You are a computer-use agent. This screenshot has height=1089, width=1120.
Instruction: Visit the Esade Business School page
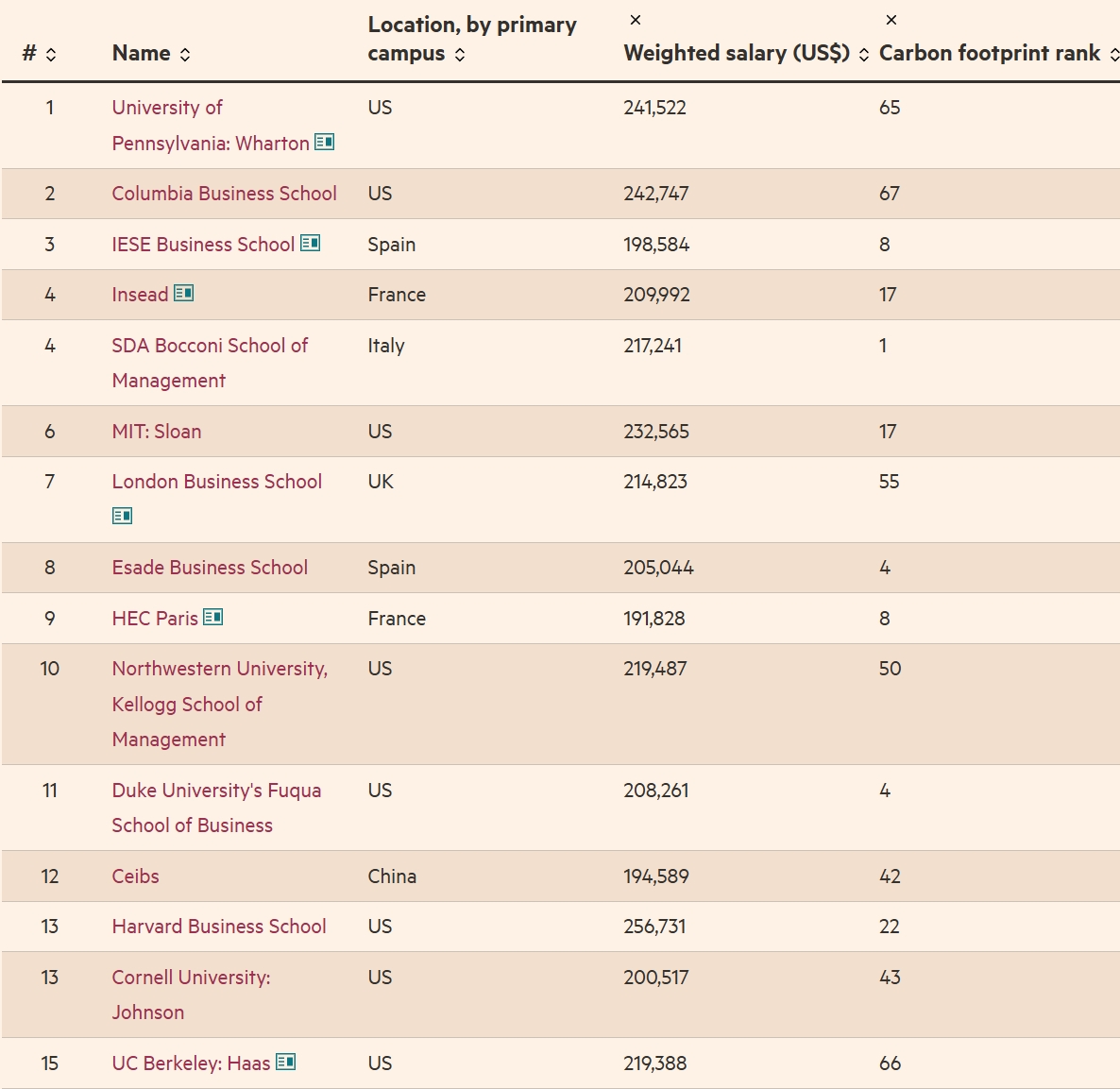click(210, 568)
